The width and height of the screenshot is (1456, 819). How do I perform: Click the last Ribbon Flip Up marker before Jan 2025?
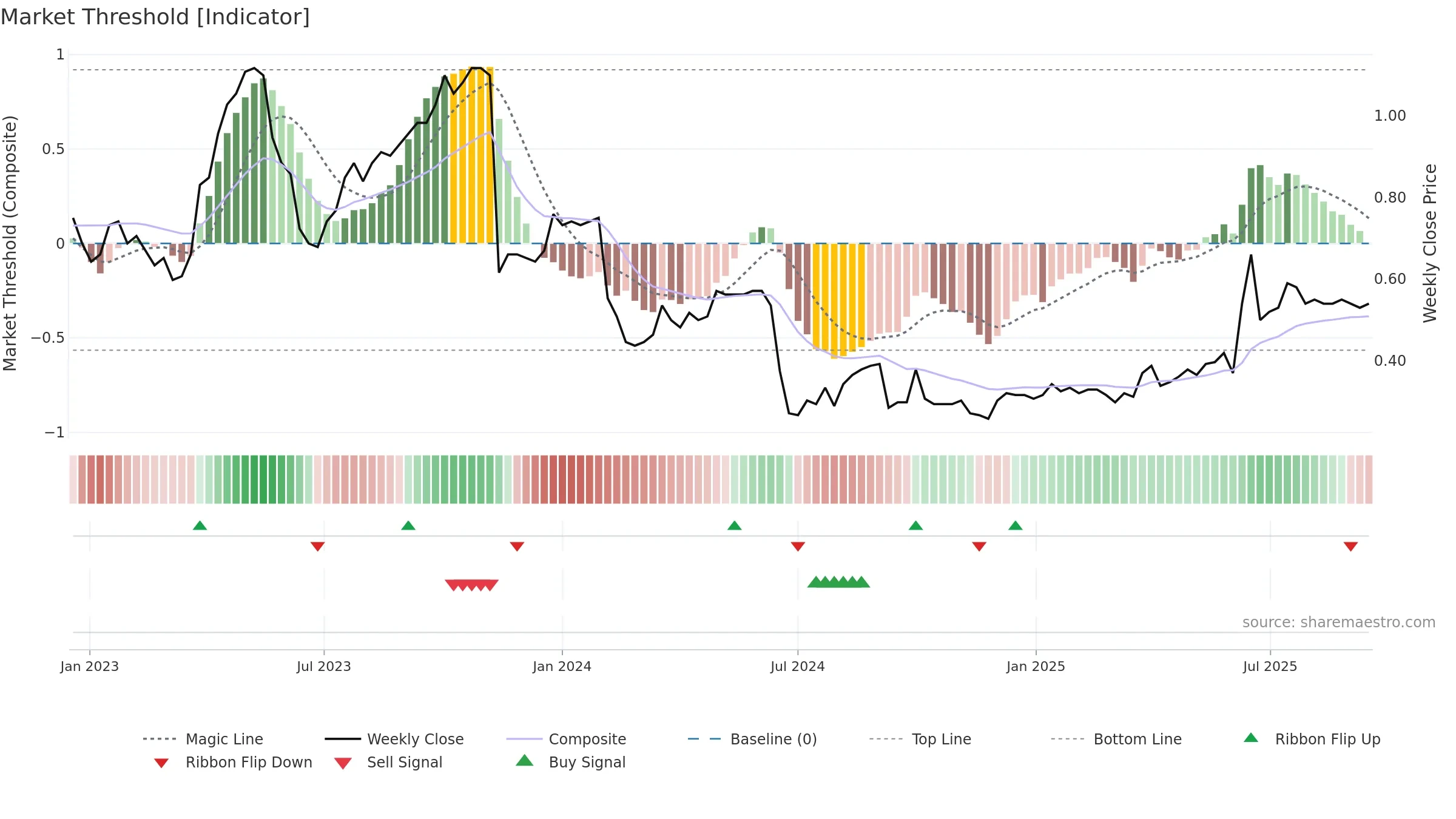point(1016,525)
